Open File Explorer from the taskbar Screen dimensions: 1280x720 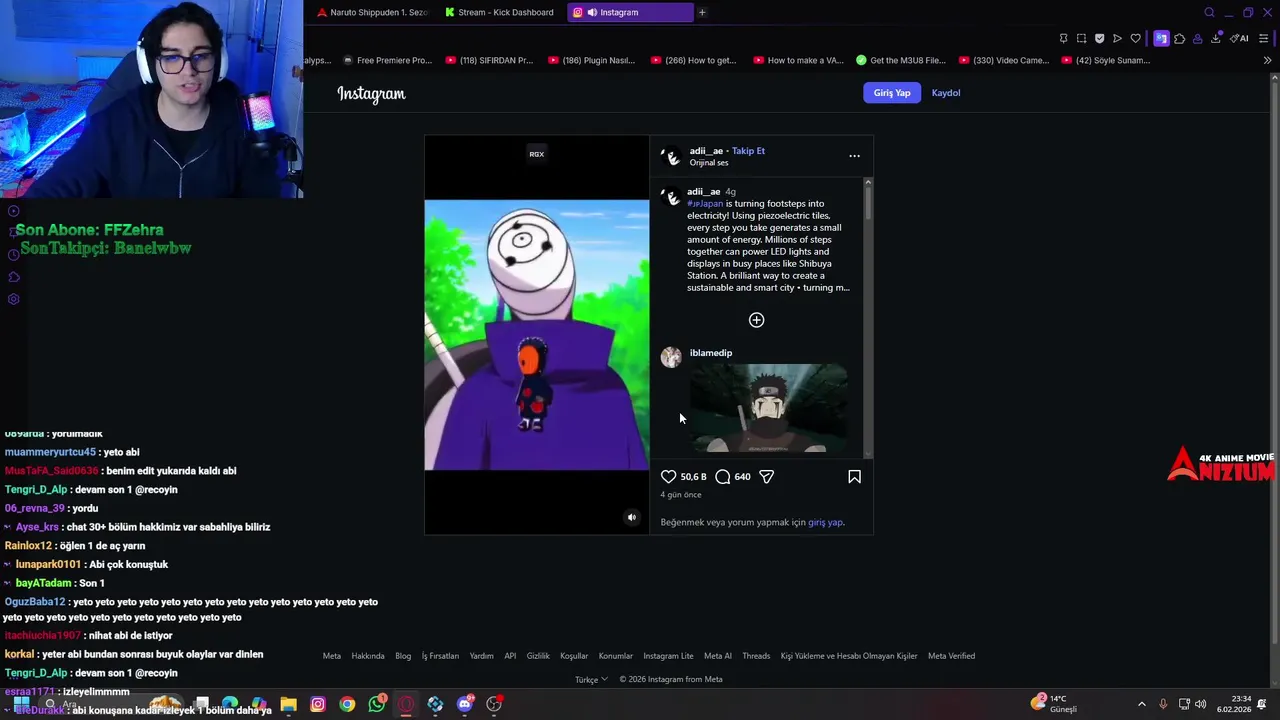click(288, 704)
